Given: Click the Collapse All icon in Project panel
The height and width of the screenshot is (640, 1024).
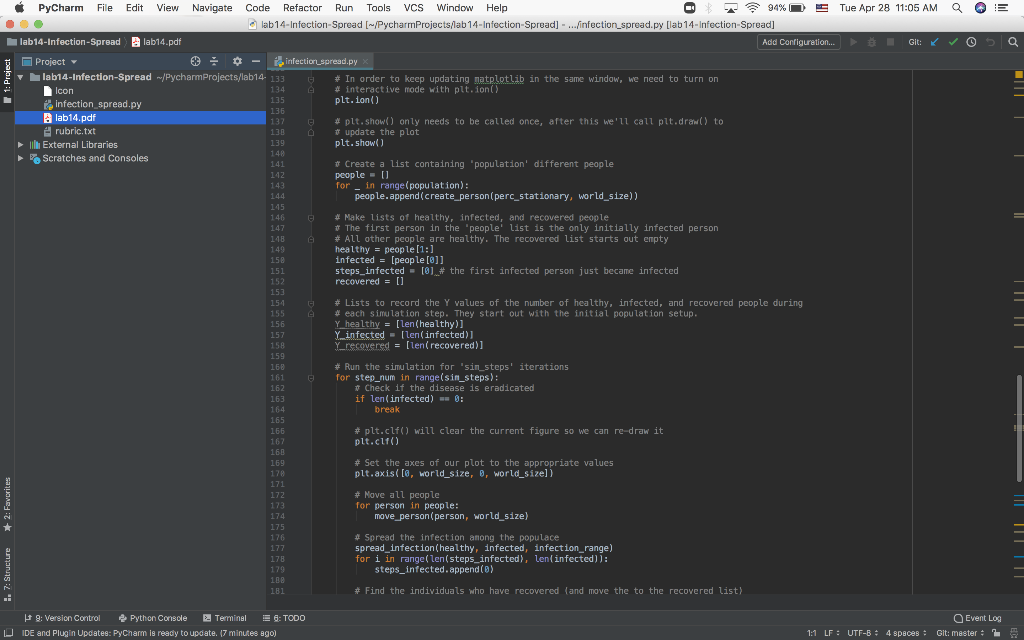Looking at the screenshot, I should tap(214, 61).
